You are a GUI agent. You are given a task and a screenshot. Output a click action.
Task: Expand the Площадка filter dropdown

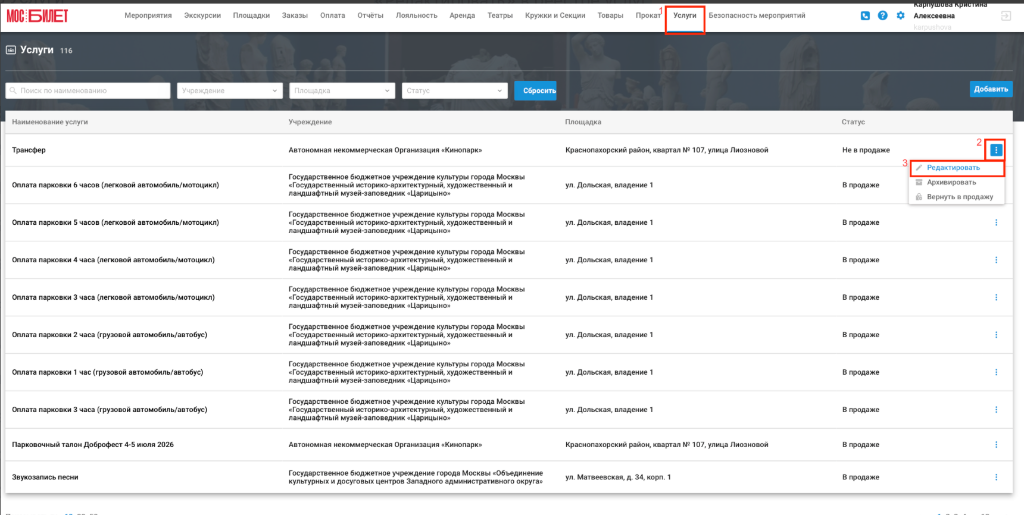click(342, 91)
